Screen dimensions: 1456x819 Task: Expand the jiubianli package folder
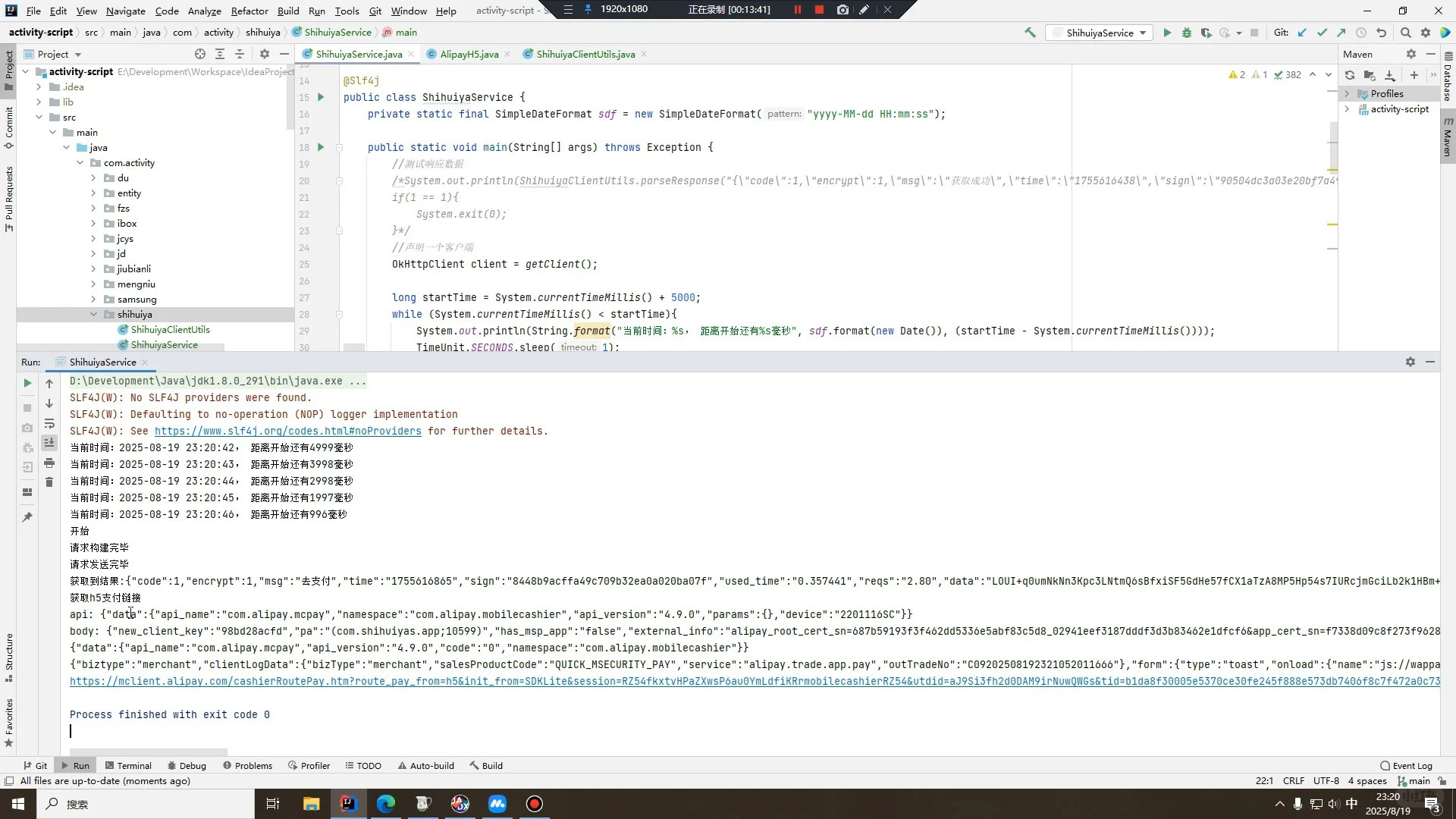(x=93, y=269)
